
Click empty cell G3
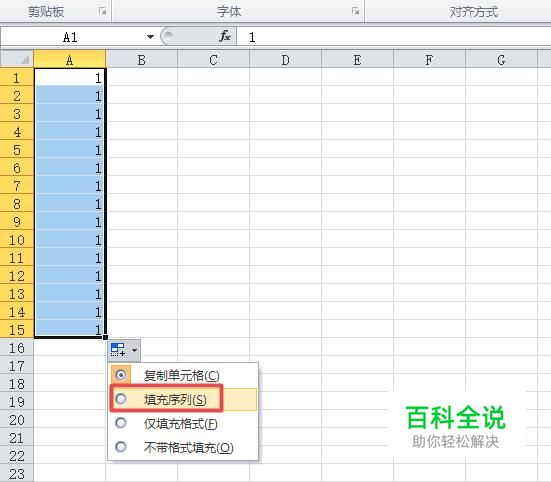point(501,113)
